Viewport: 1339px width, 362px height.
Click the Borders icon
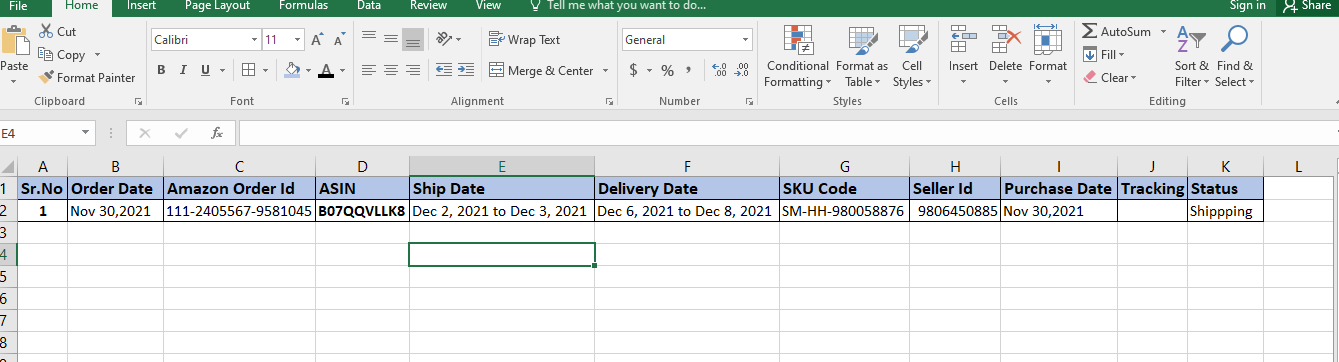249,70
